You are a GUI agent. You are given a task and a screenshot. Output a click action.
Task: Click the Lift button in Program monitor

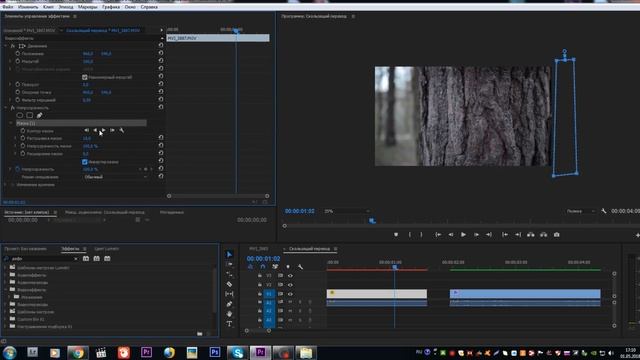click(531, 235)
